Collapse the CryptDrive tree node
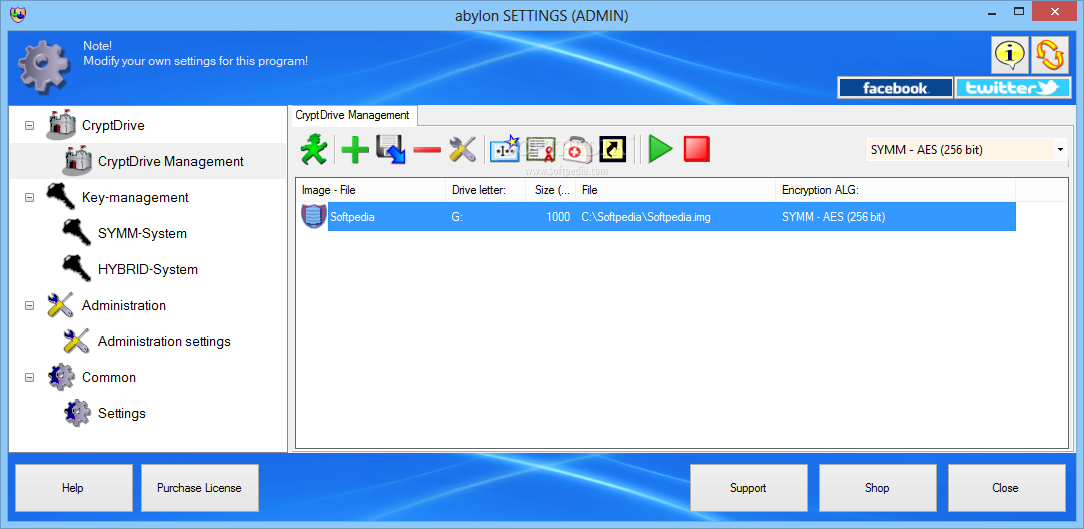Image resolution: width=1084 pixels, height=529 pixels. pyautogui.click(x=29, y=126)
